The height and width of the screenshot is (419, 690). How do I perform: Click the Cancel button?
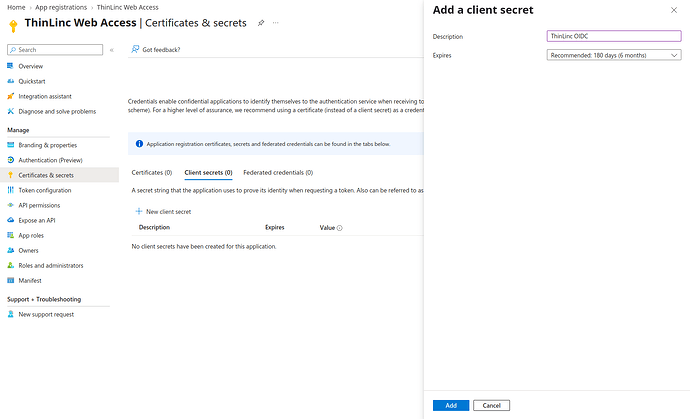(491, 405)
